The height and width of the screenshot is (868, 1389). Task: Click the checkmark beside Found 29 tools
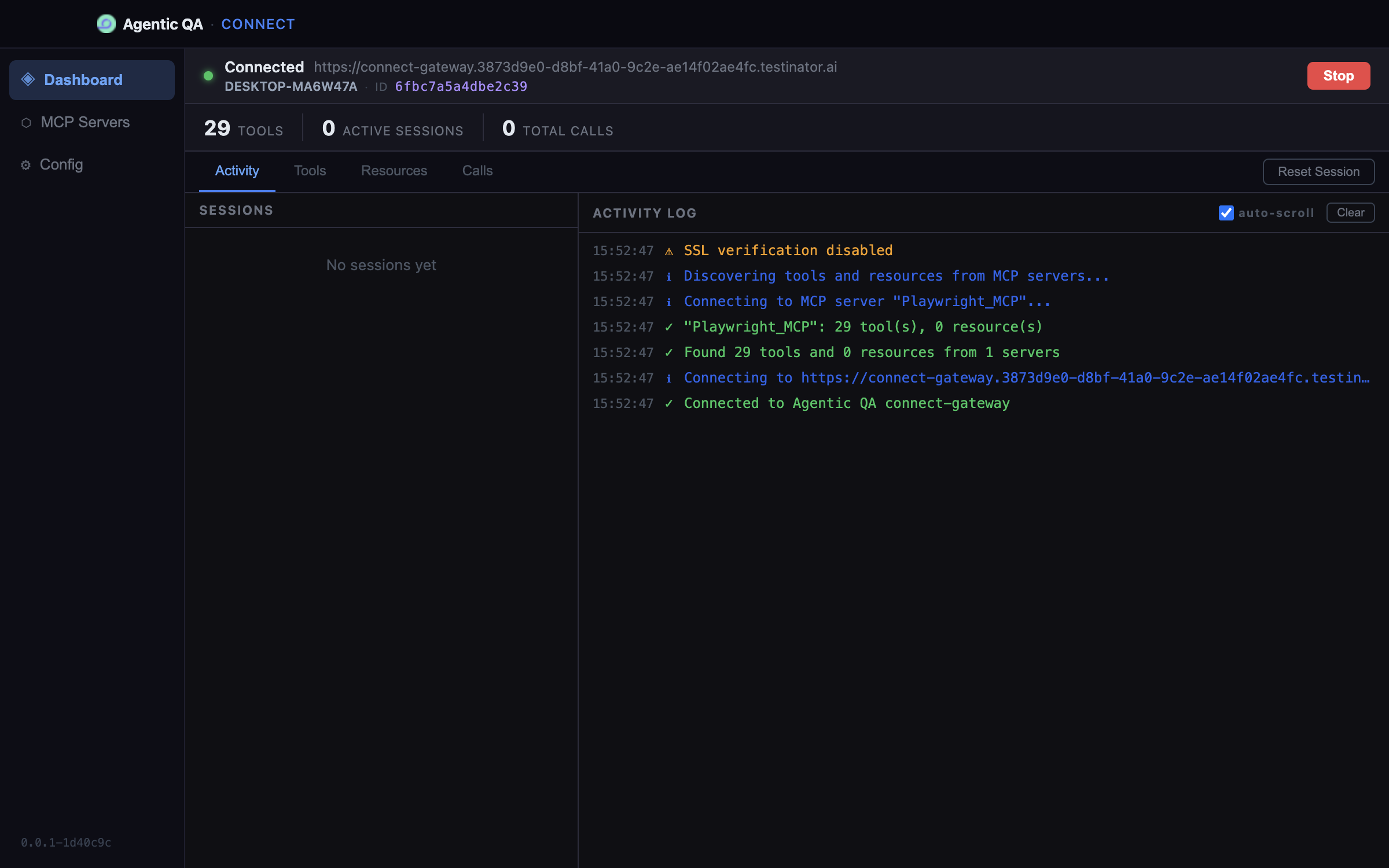click(669, 352)
